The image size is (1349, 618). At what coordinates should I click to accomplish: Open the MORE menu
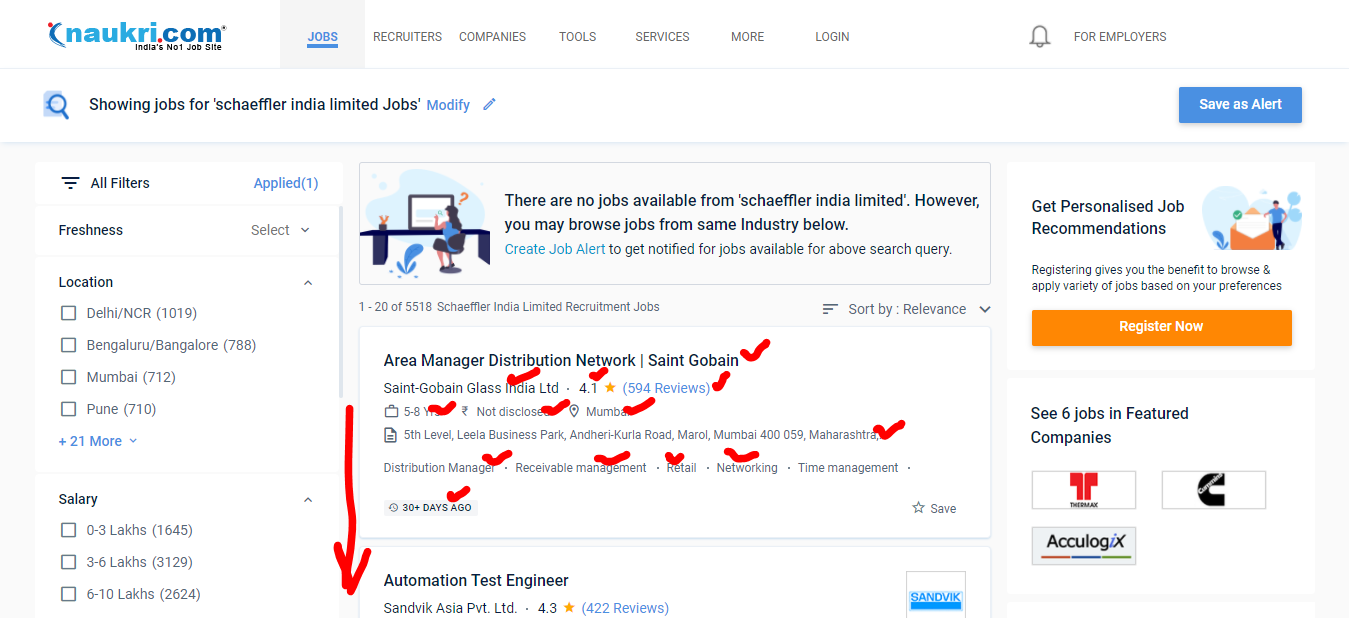(x=747, y=37)
